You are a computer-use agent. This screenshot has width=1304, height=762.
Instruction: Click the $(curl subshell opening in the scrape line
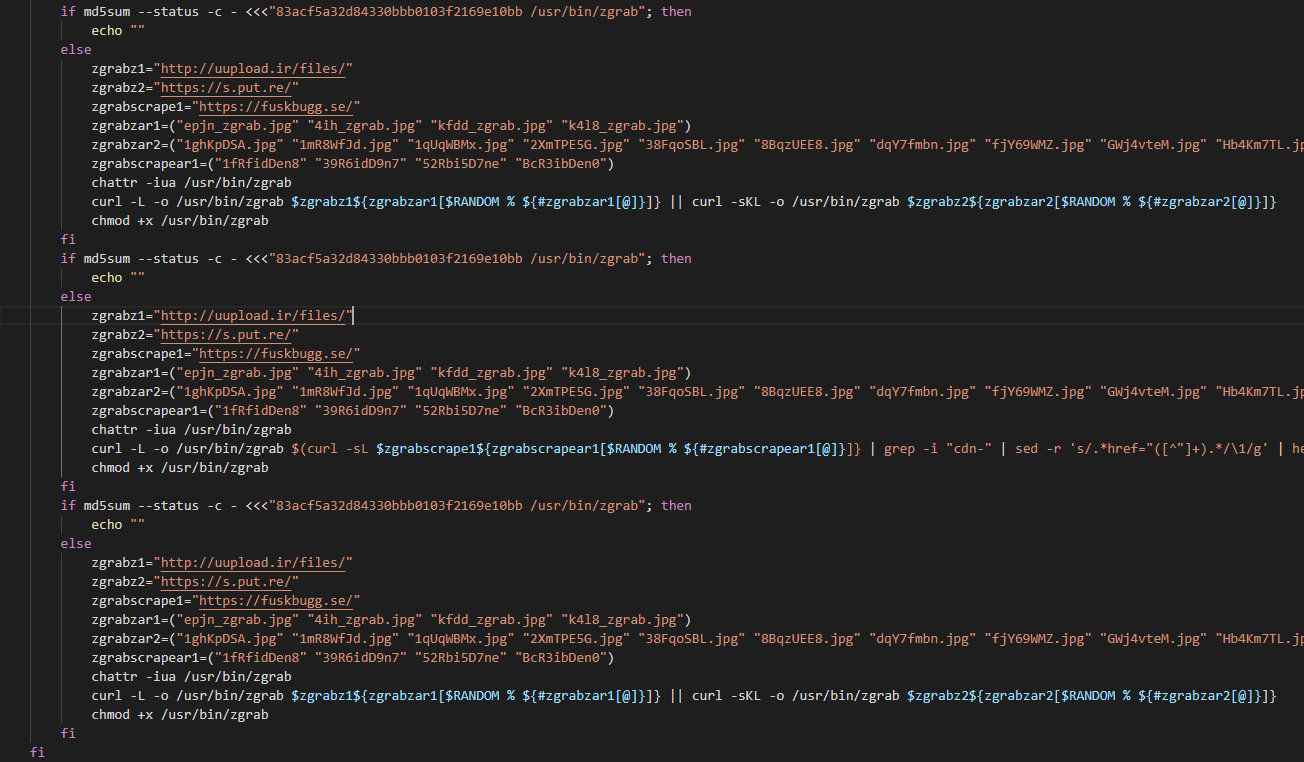314,448
